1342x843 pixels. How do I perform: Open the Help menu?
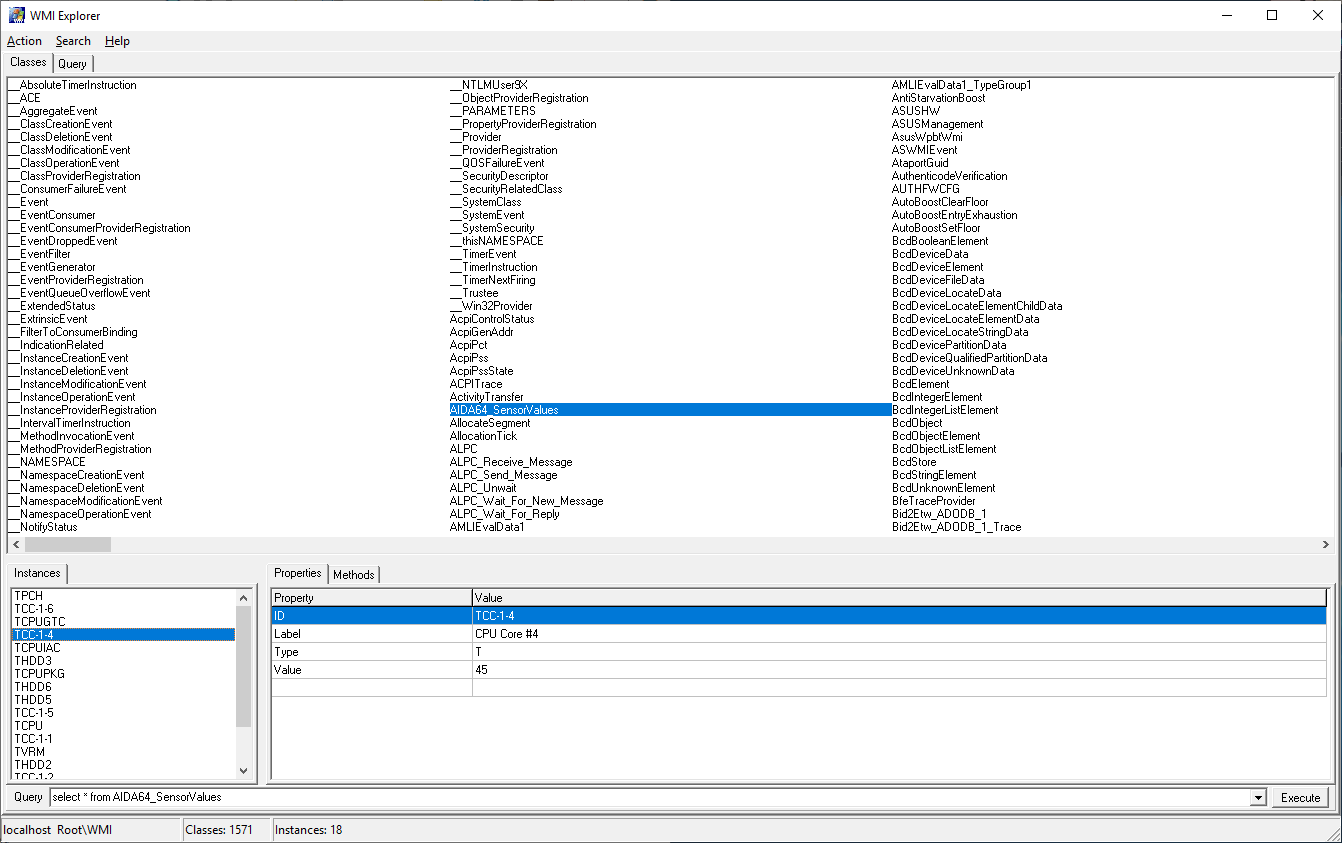coord(117,41)
